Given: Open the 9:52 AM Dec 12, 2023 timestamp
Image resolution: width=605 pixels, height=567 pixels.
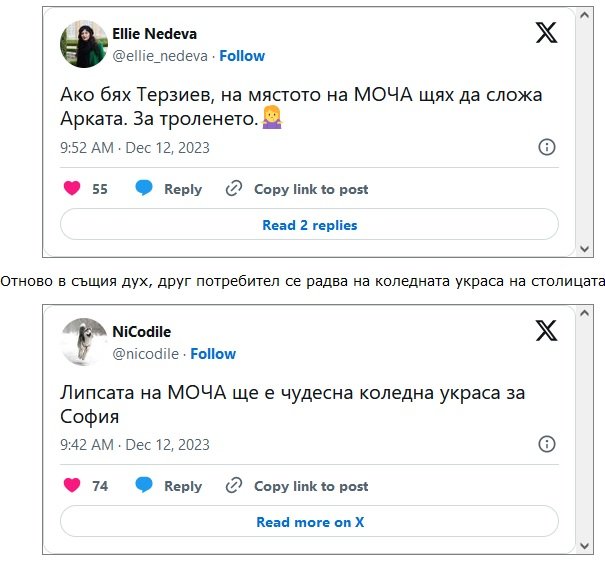Looking at the screenshot, I should [x=135, y=148].
